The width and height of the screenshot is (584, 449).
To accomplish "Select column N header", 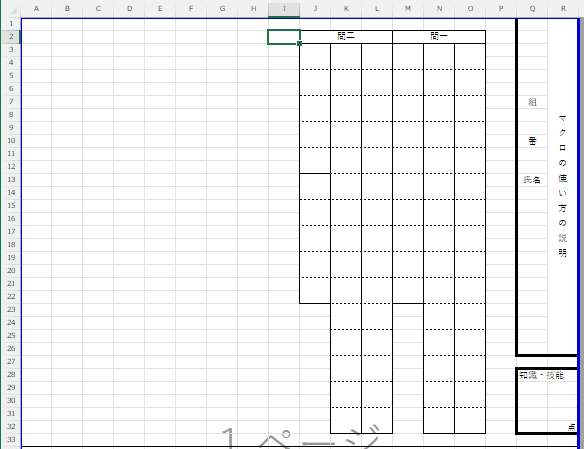I will [x=439, y=9].
